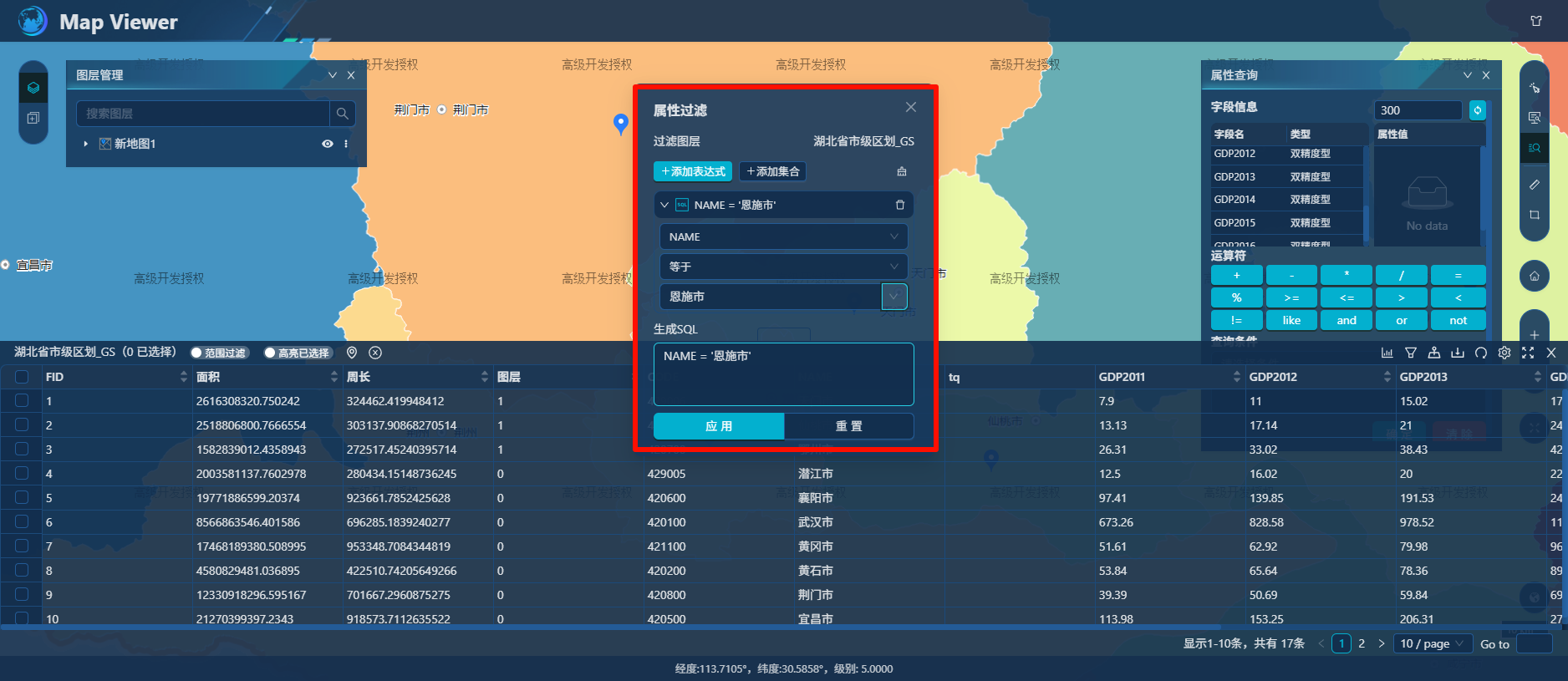Click the refresh icon next to 300 field
The height and width of the screenshot is (681, 1568).
point(1478,110)
